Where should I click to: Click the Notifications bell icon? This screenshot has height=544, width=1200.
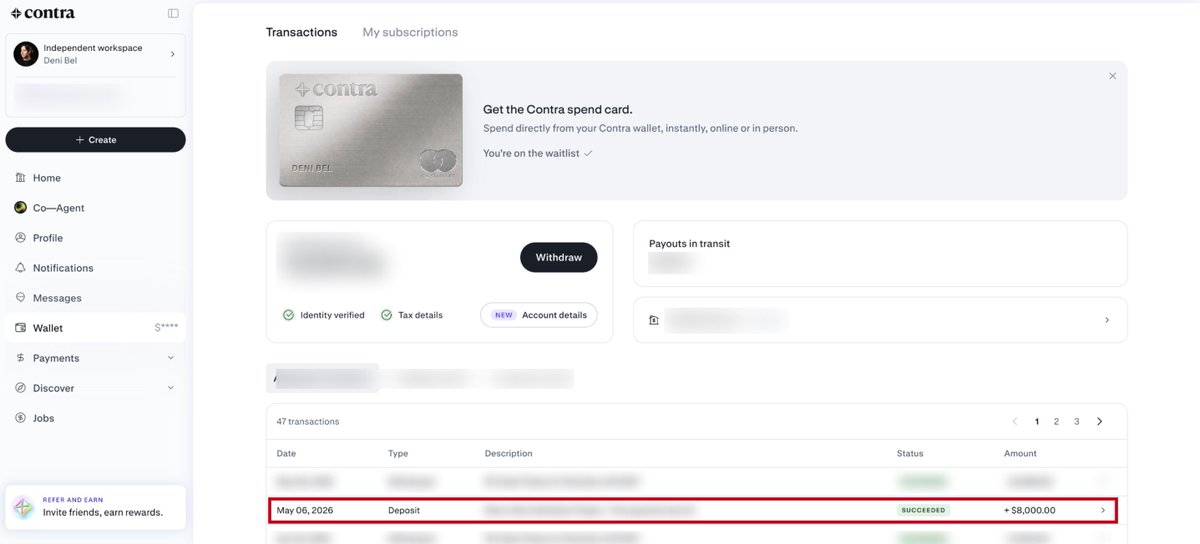point(21,268)
